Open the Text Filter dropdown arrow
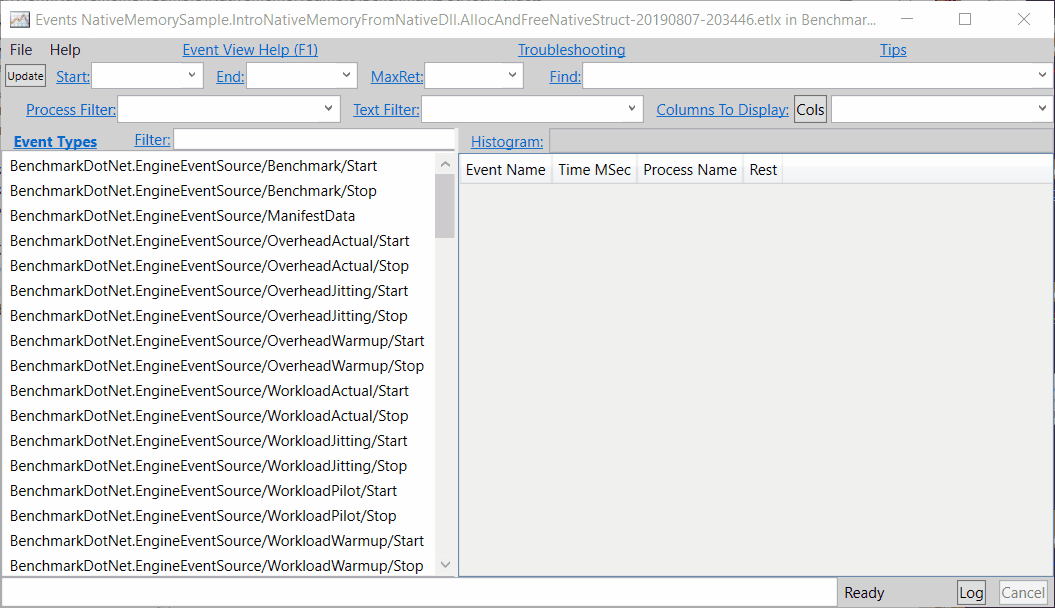 coord(632,109)
